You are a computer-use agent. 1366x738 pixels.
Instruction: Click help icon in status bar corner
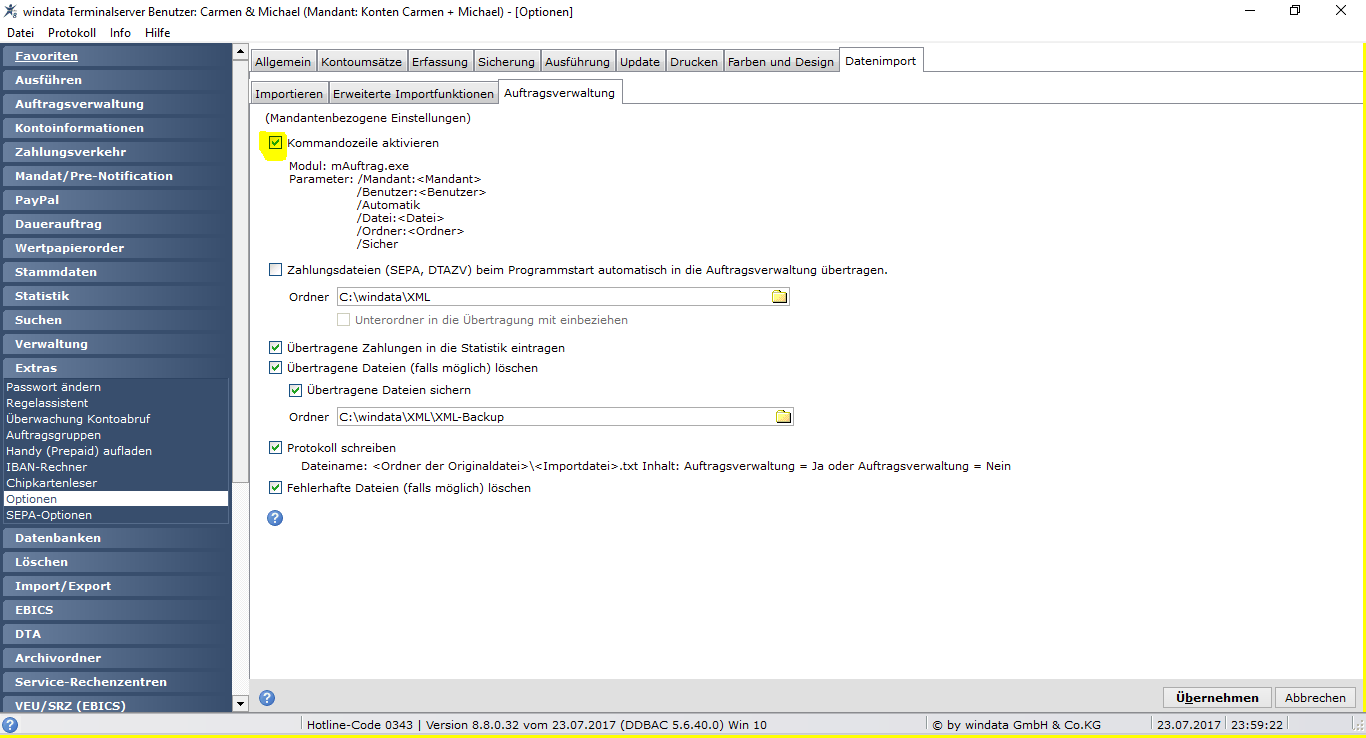pyautogui.click(x=10, y=725)
